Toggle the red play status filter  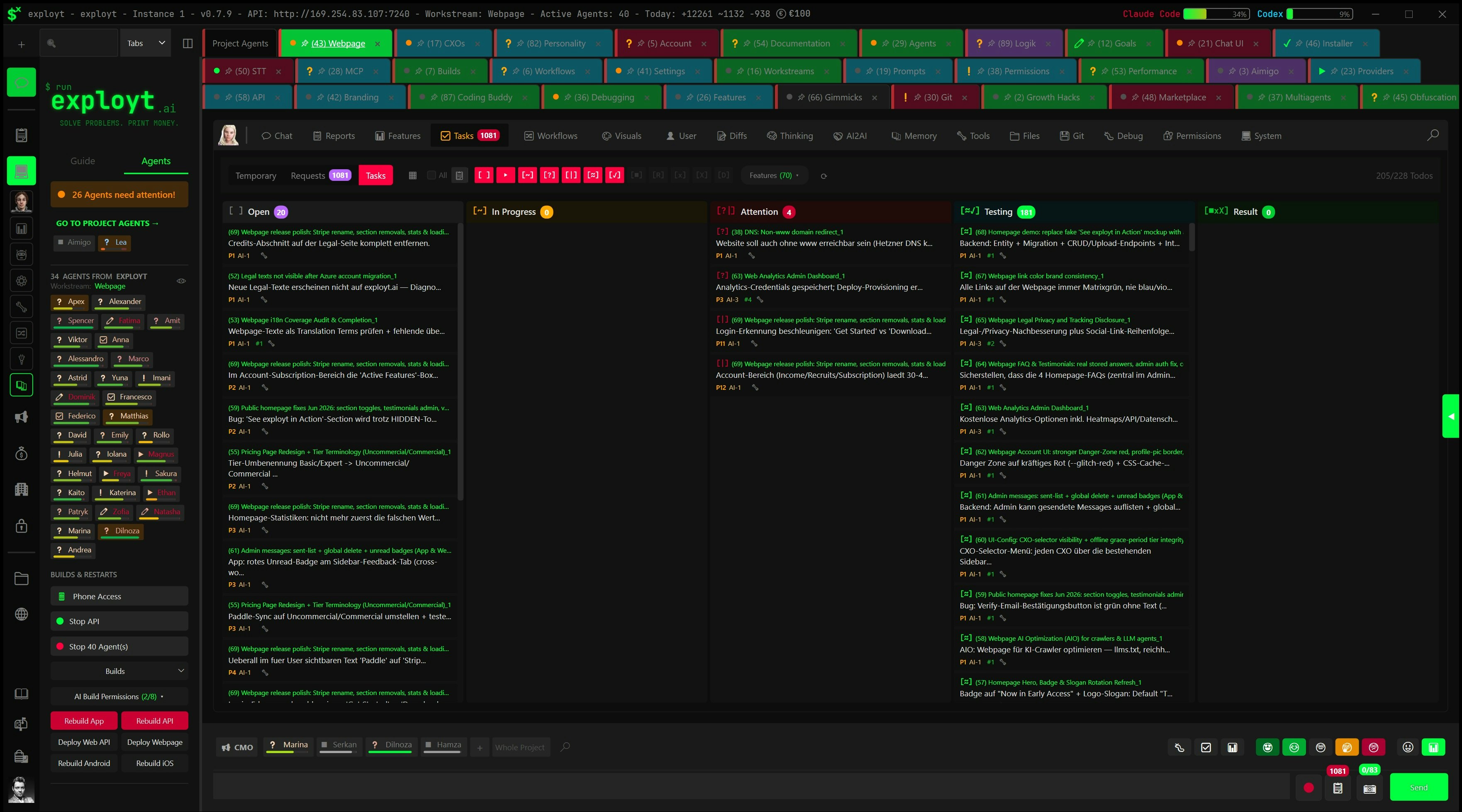click(x=505, y=175)
